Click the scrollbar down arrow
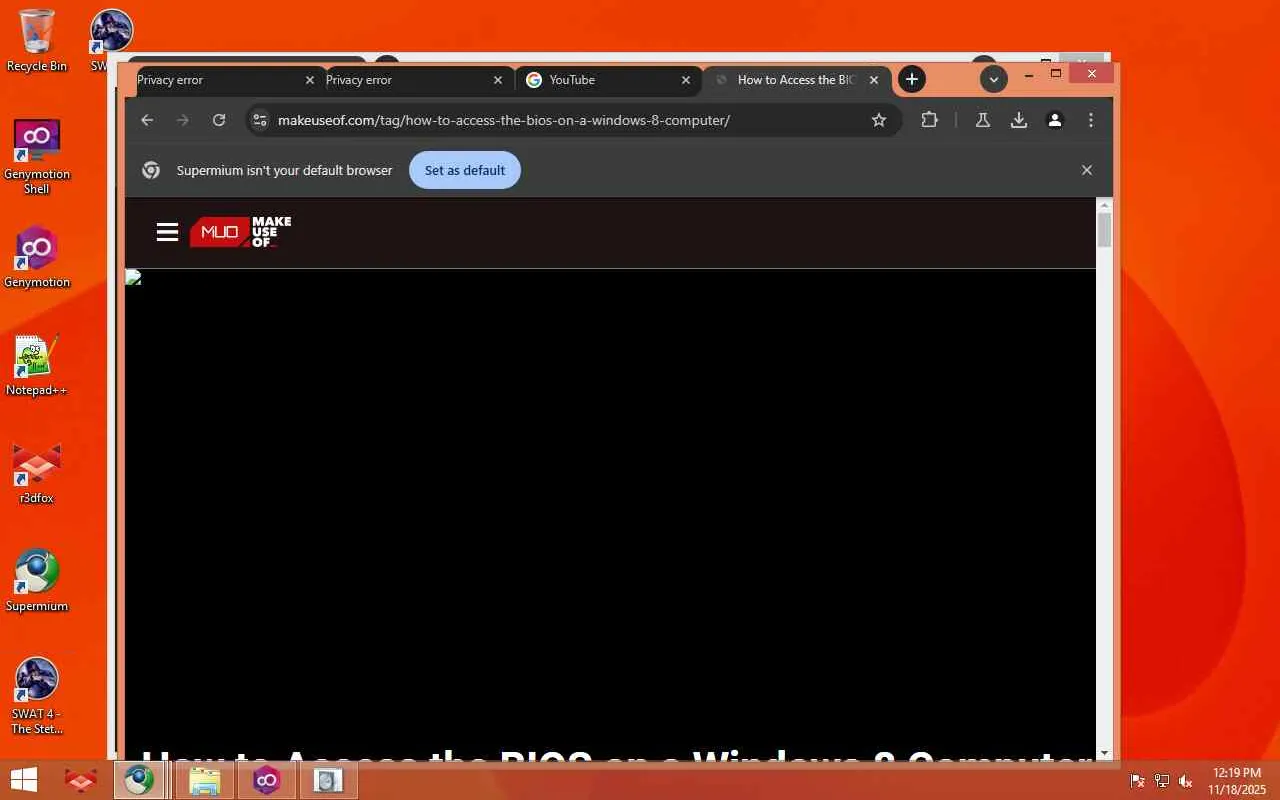Screen dimensions: 1280x800 coord(1104,753)
